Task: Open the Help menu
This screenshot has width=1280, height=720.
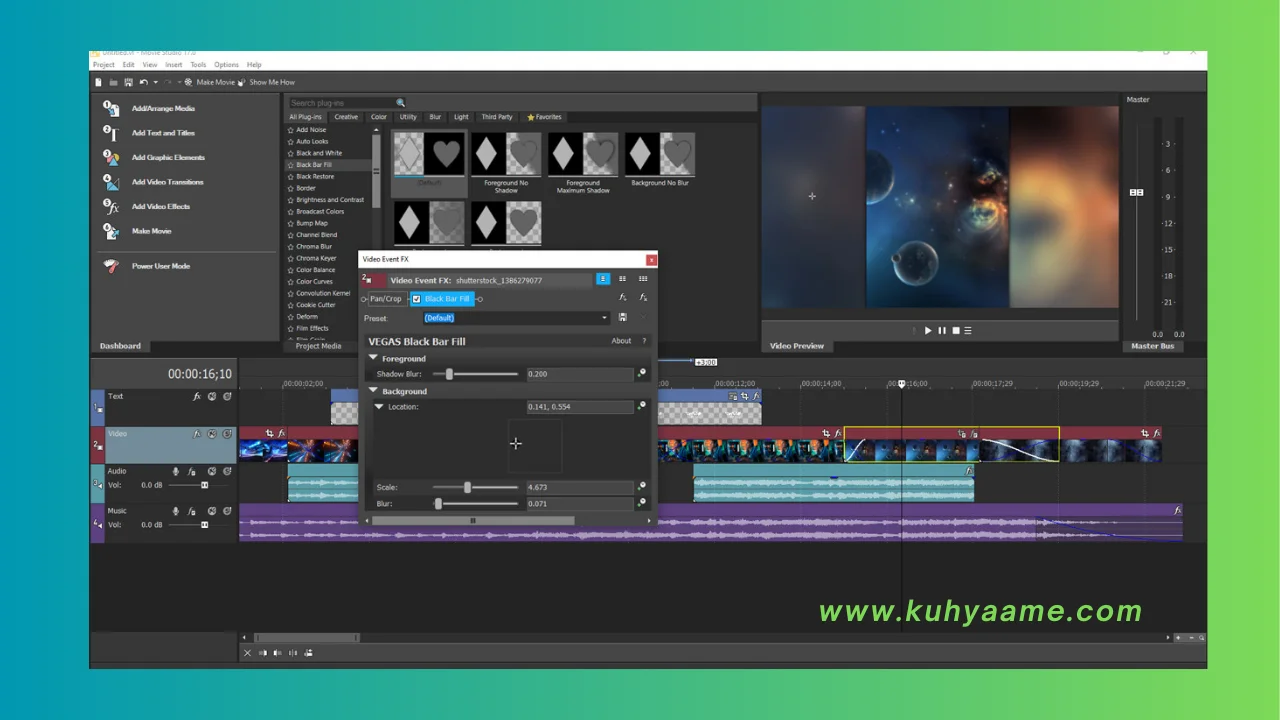Action: pyautogui.click(x=254, y=65)
